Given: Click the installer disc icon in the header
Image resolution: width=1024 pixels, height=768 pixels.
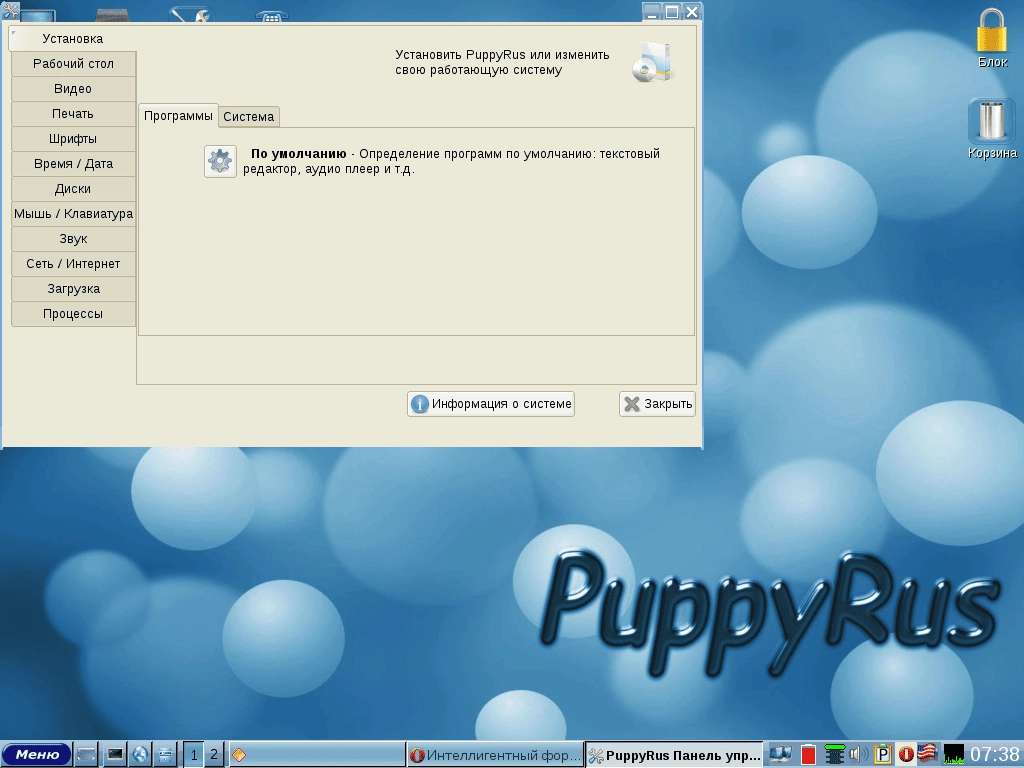Looking at the screenshot, I should [652, 62].
